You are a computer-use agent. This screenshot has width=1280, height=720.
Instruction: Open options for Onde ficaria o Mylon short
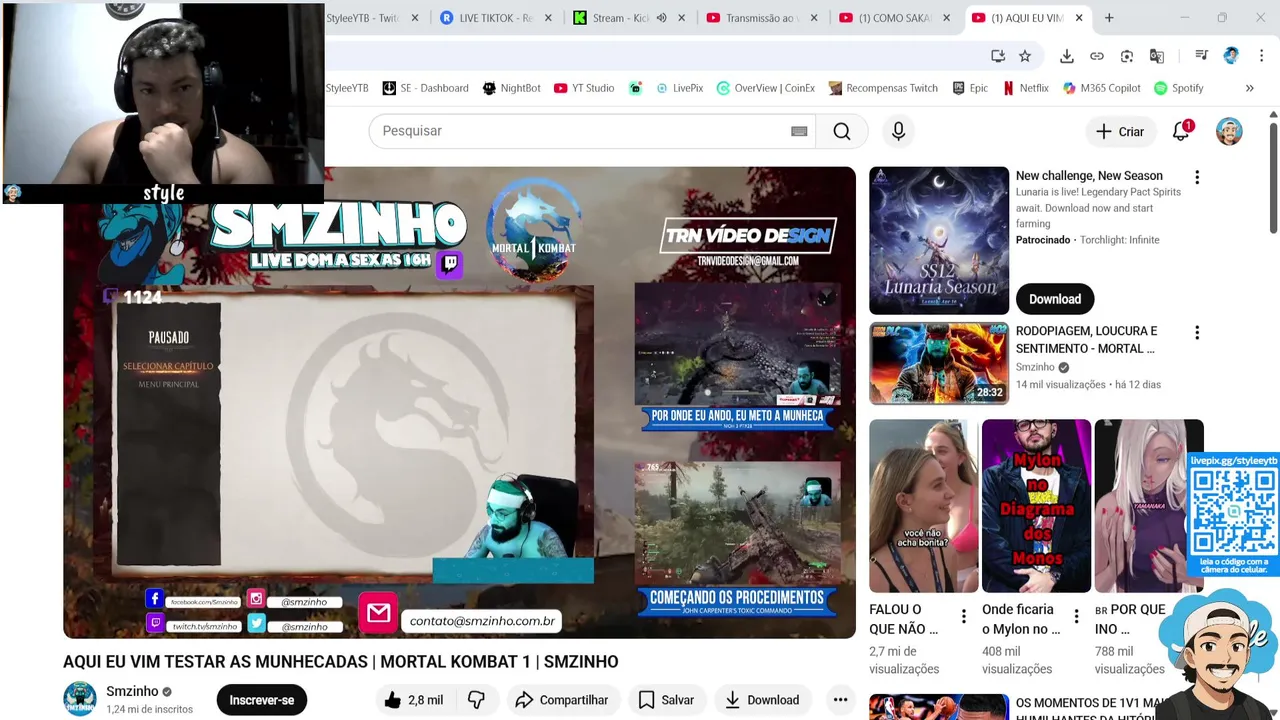1076,616
